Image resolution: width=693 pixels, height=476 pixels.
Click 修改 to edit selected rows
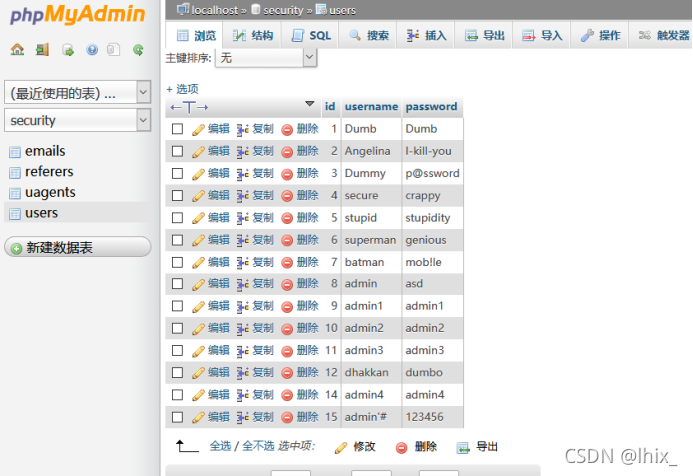(355, 447)
